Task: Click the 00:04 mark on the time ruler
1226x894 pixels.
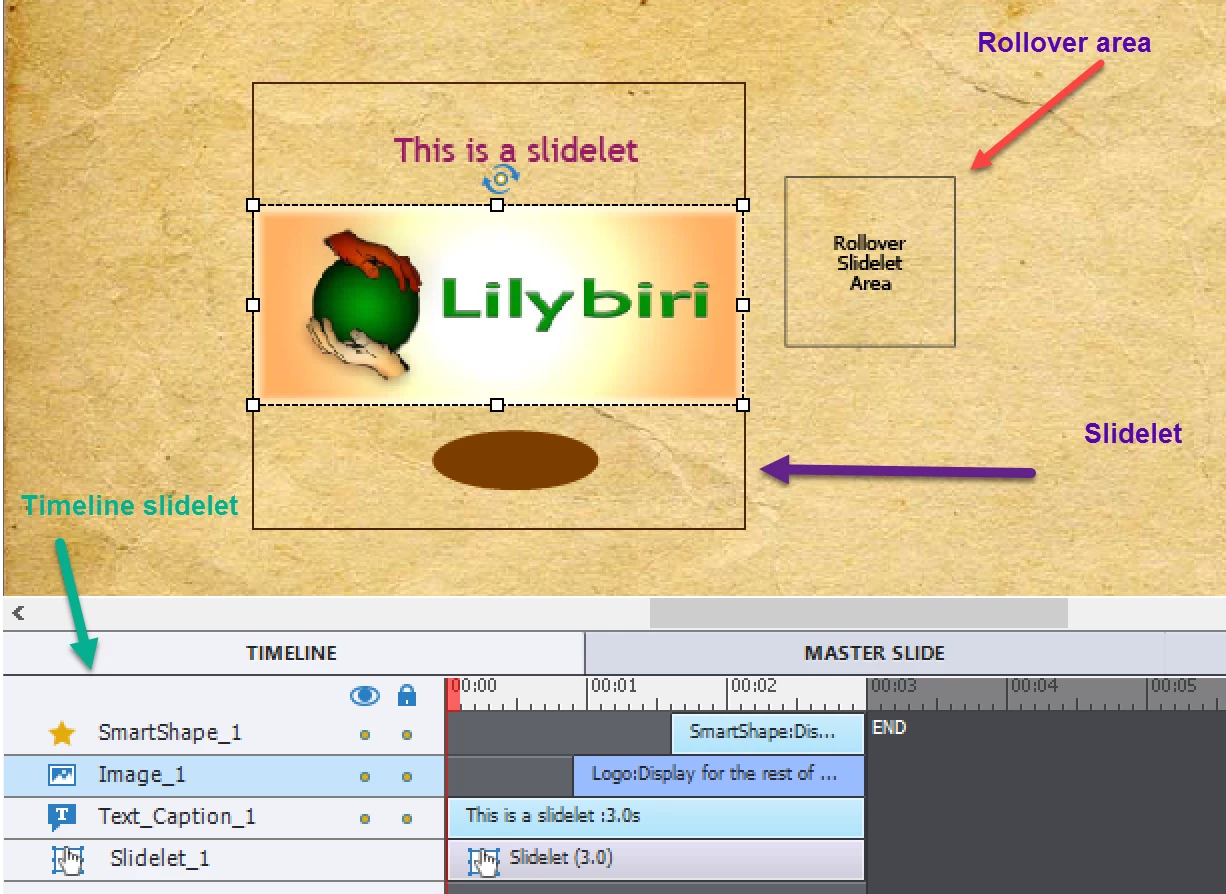Action: [x=1033, y=686]
